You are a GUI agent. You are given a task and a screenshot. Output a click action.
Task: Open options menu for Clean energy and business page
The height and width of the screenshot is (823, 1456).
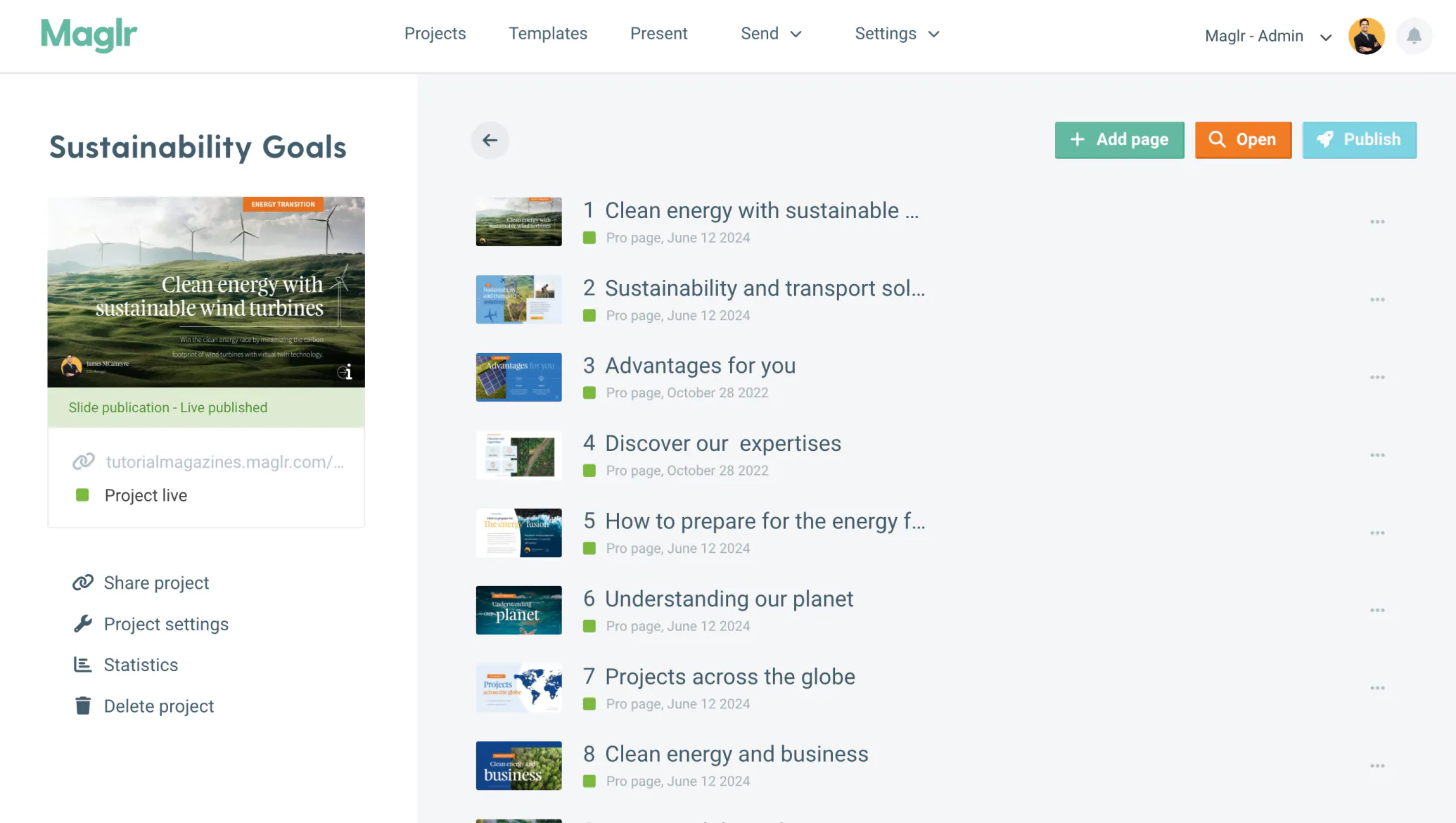tap(1377, 766)
